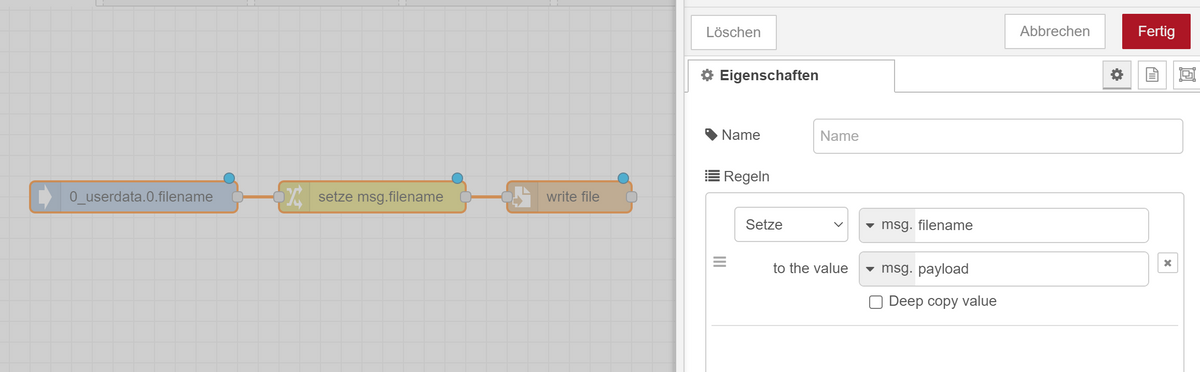Click the input node arrow icon
The image size is (1200, 372).
point(46,197)
